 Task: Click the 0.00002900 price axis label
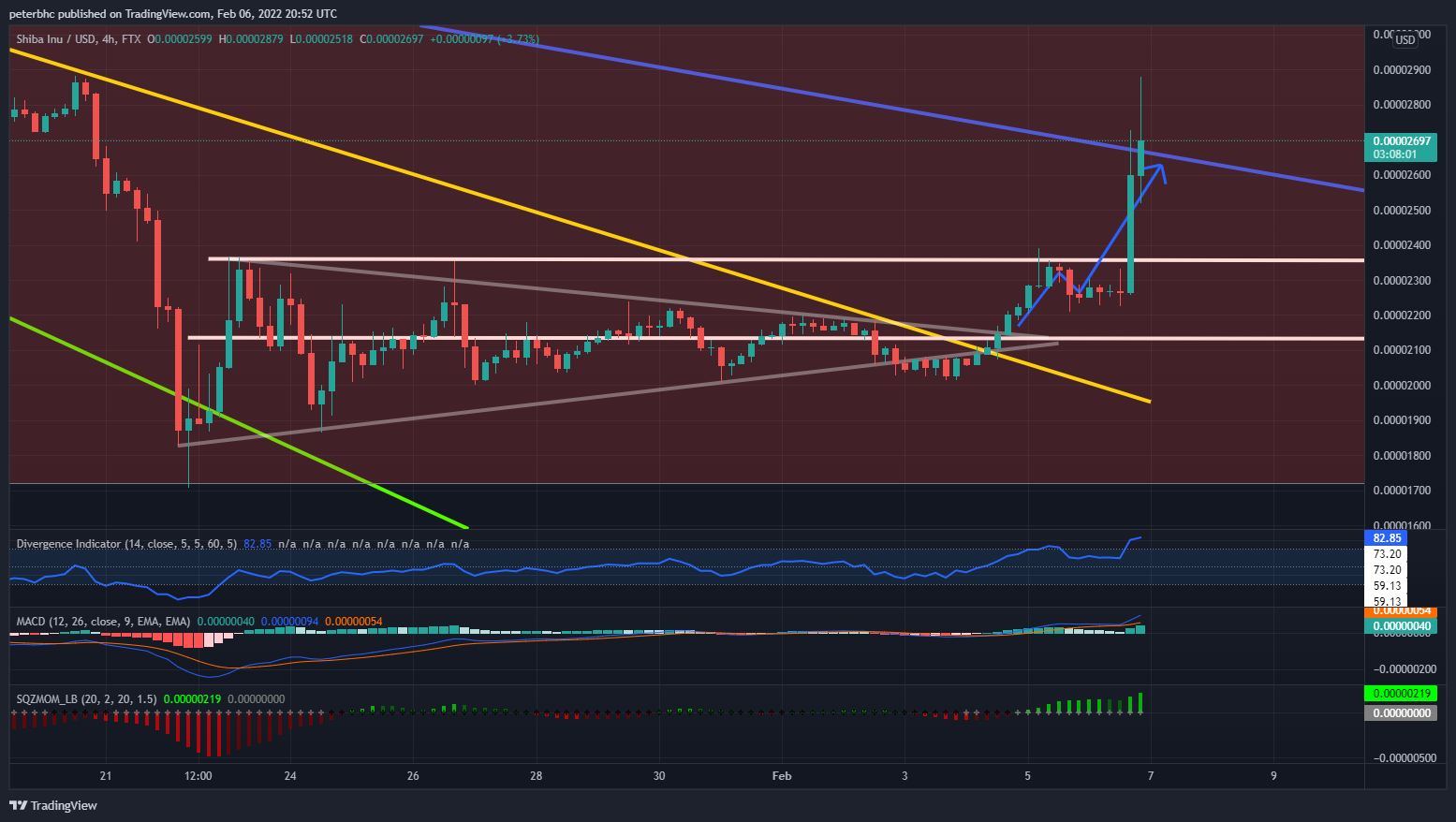(1402, 70)
